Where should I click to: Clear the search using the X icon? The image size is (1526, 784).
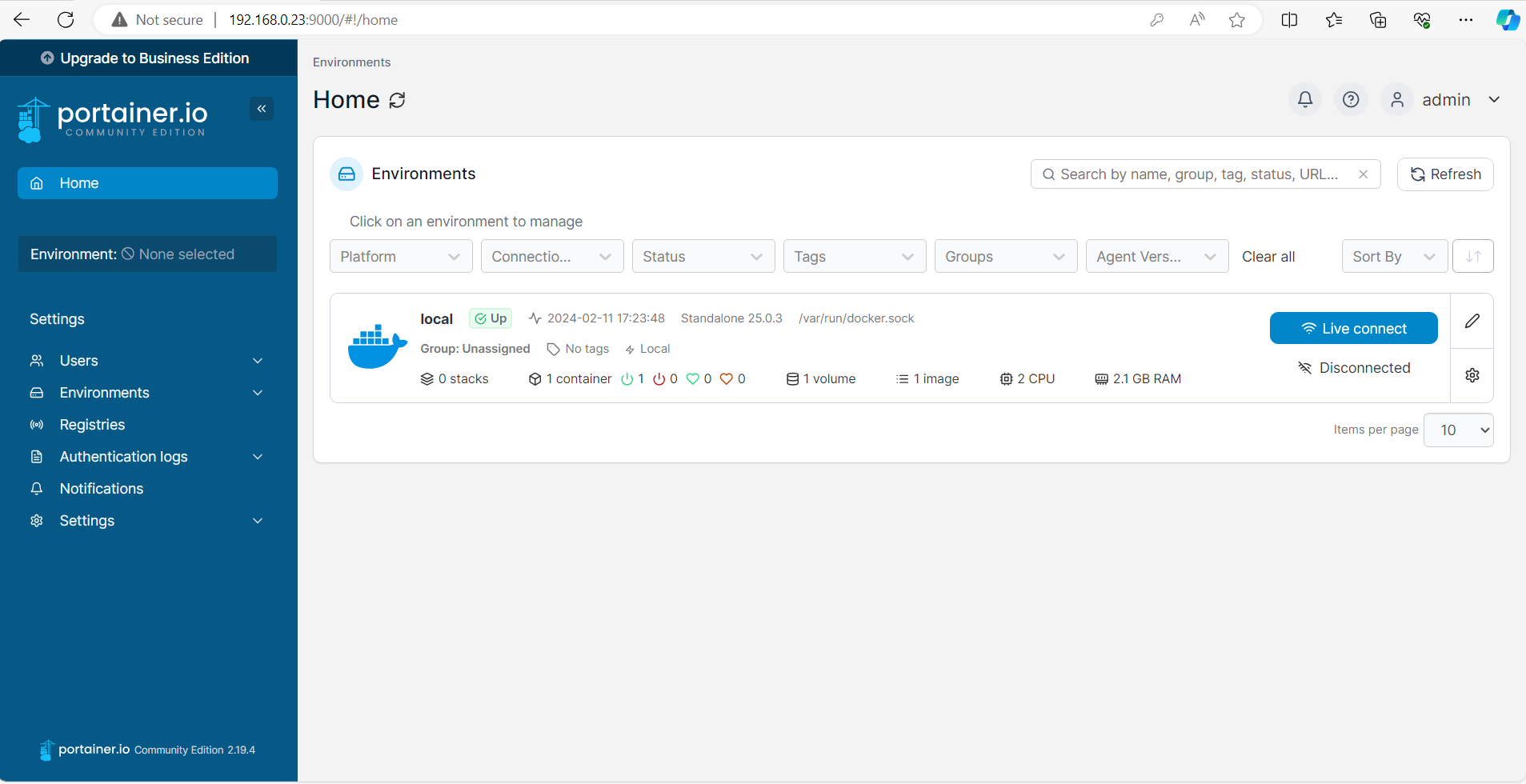click(x=1364, y=174)
